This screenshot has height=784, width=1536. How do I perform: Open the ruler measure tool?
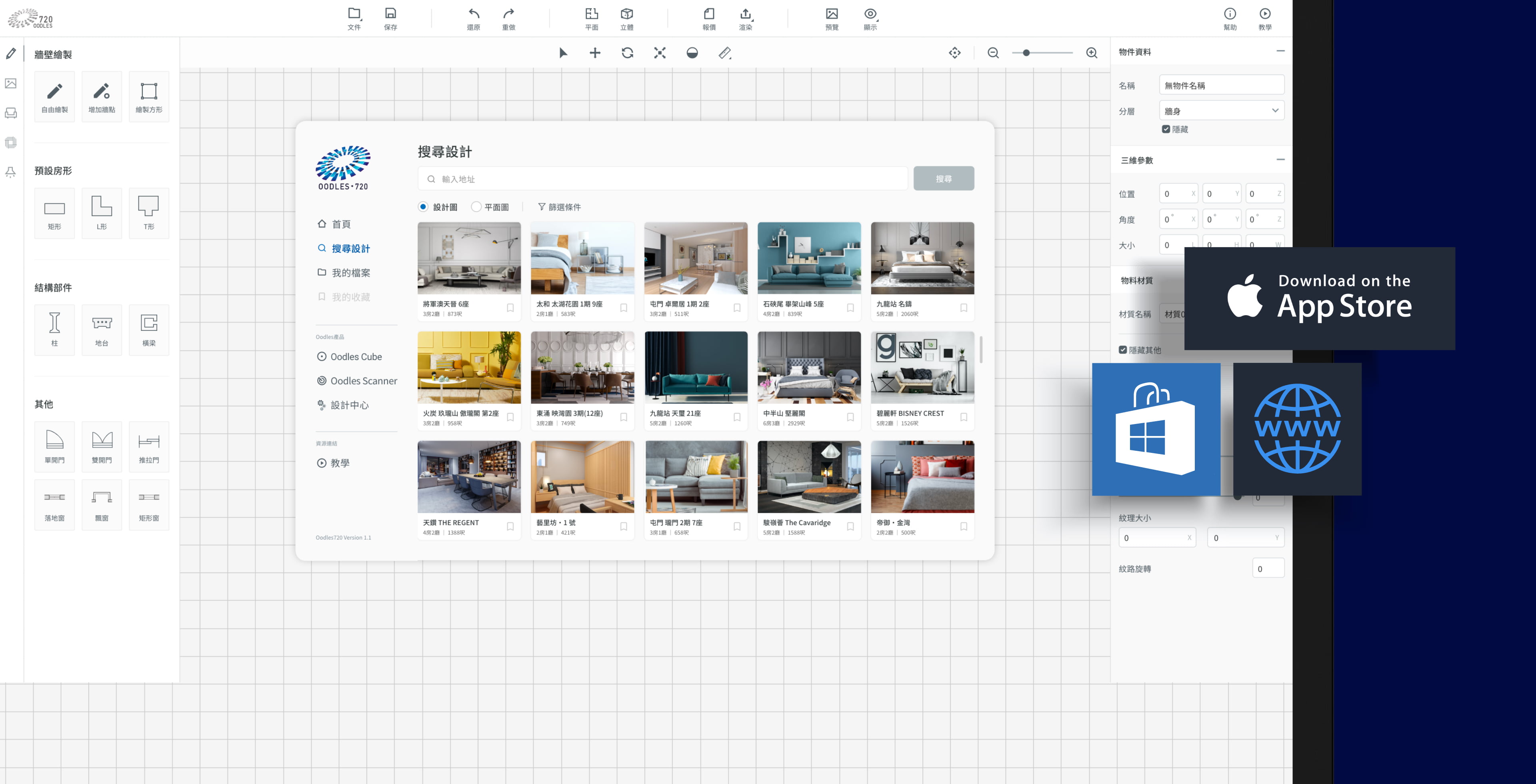[725, 53]
